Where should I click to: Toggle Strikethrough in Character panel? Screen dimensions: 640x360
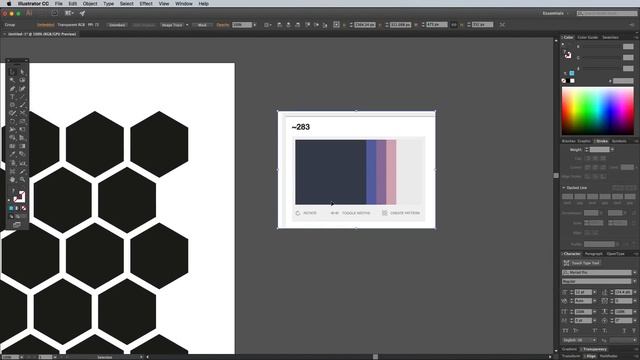[x=634, y=331]
